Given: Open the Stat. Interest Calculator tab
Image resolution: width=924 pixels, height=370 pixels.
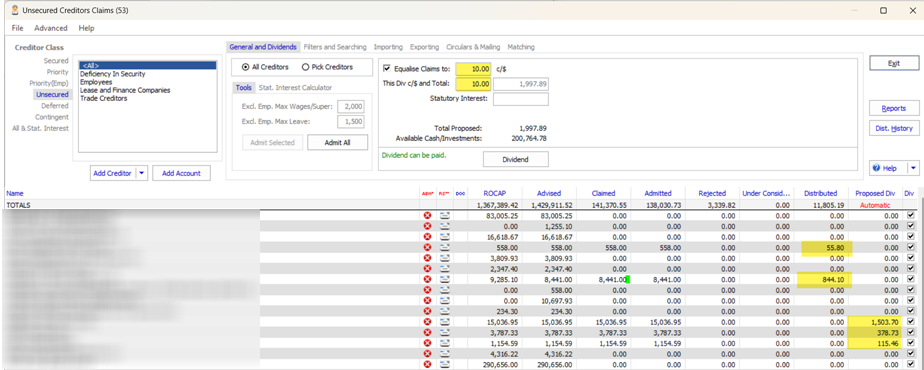Looking at the screenshot, I should (x=295, y=87).
